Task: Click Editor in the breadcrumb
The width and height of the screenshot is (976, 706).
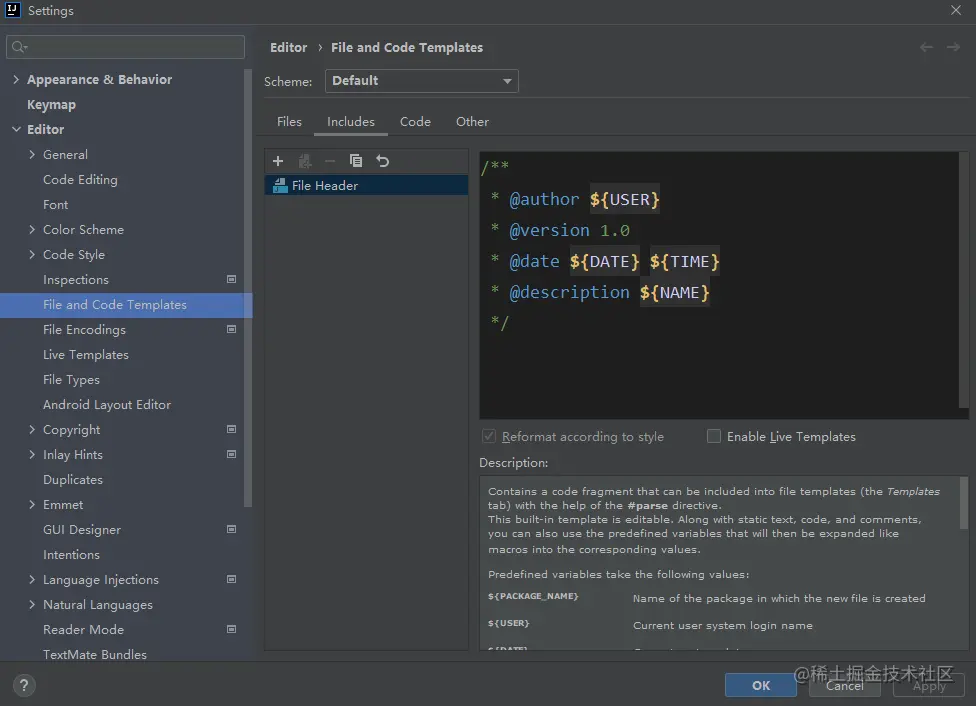Action: click(288, 47)
